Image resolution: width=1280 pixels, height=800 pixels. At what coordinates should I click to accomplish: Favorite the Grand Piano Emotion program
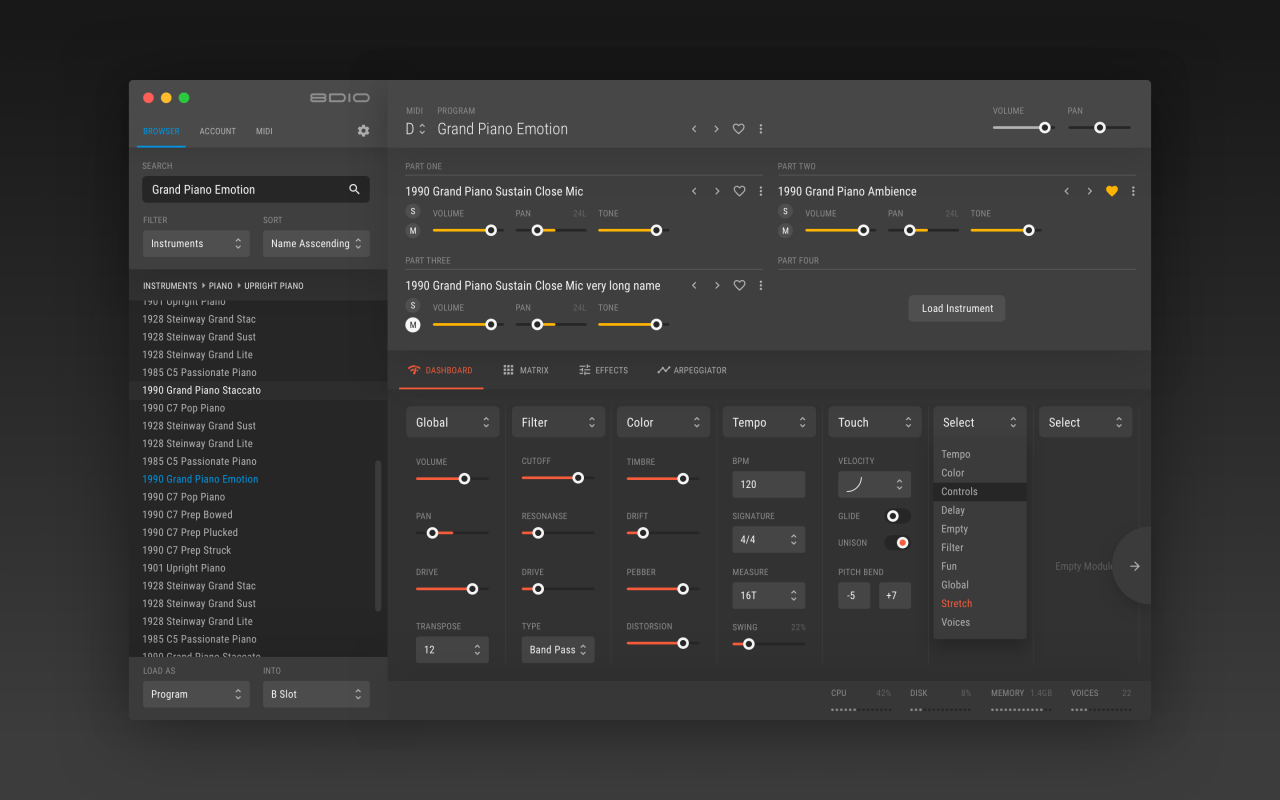(739, 129)
